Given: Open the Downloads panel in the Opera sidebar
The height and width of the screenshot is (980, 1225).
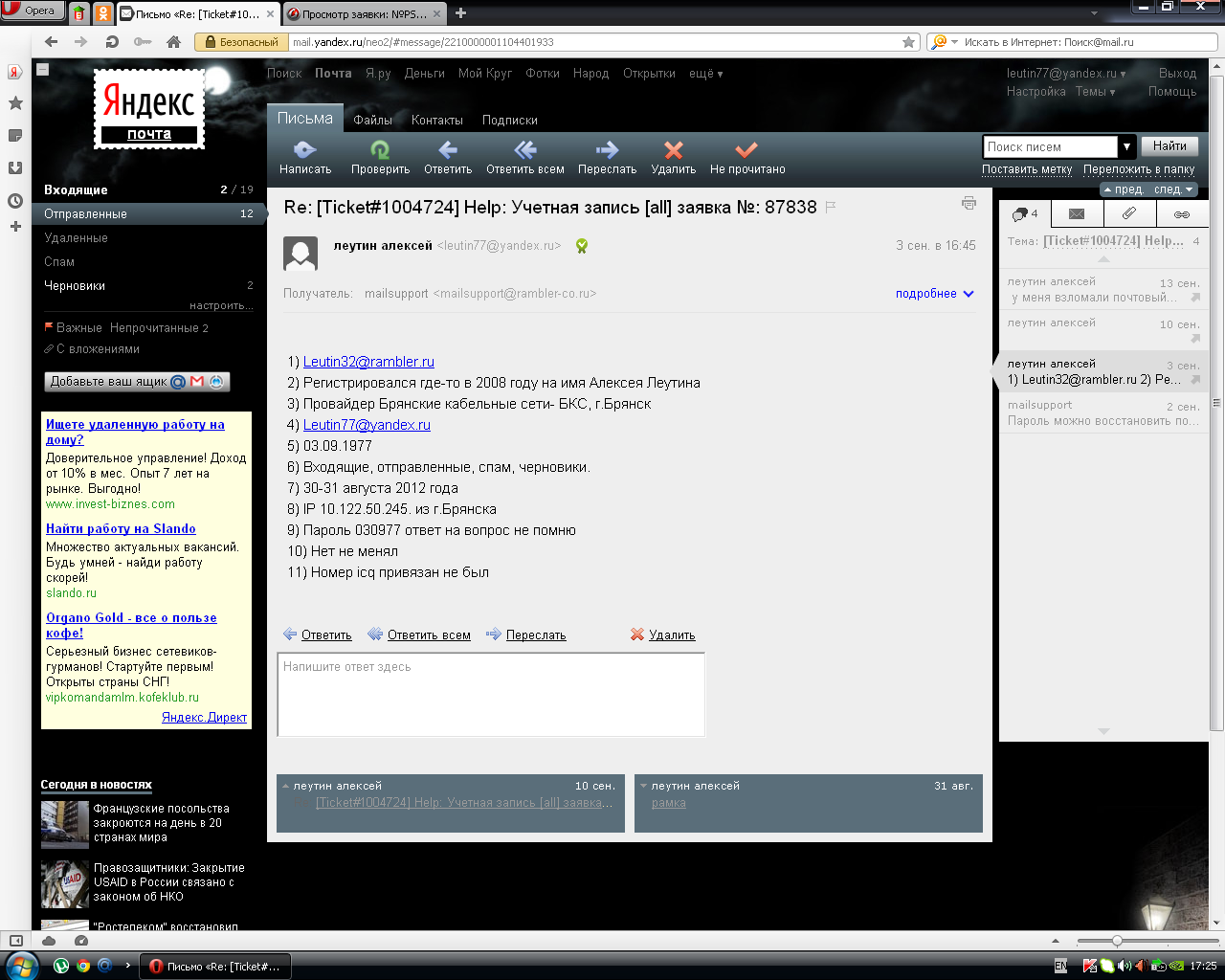Looking at the screenshot, I should 14,168.
